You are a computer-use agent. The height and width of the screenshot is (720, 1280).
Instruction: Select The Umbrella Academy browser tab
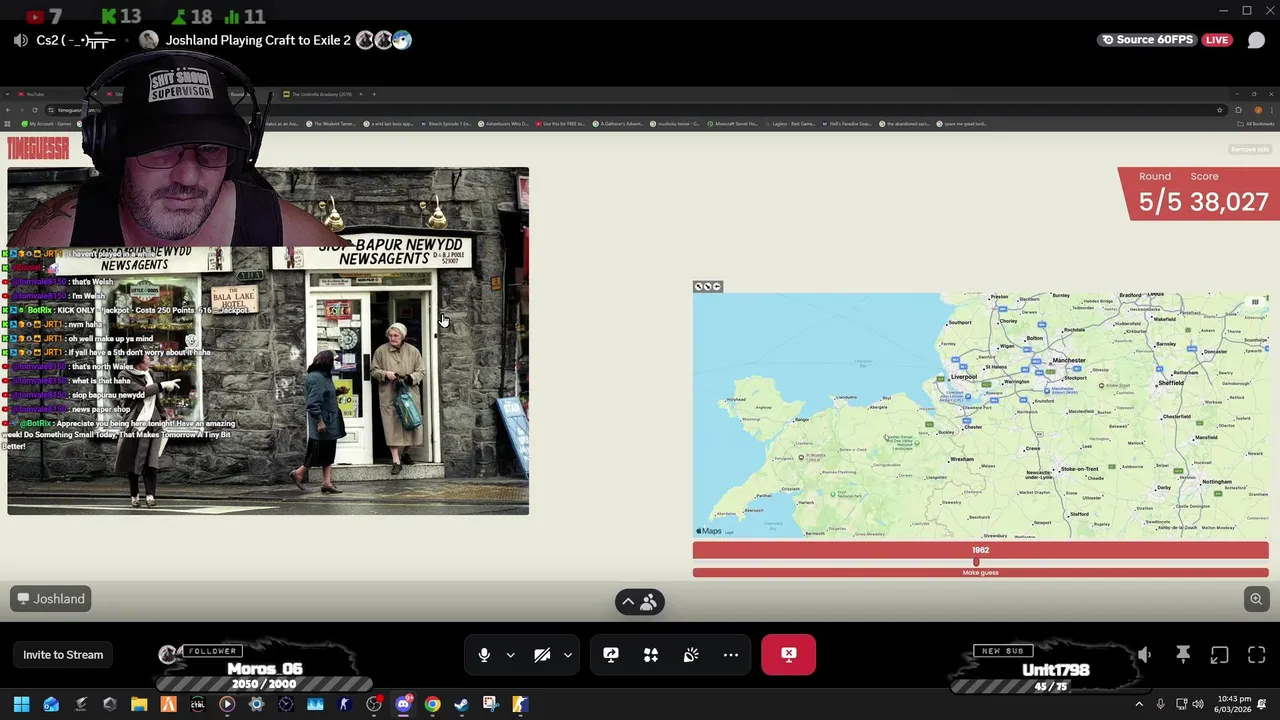[x=322, y=94]
